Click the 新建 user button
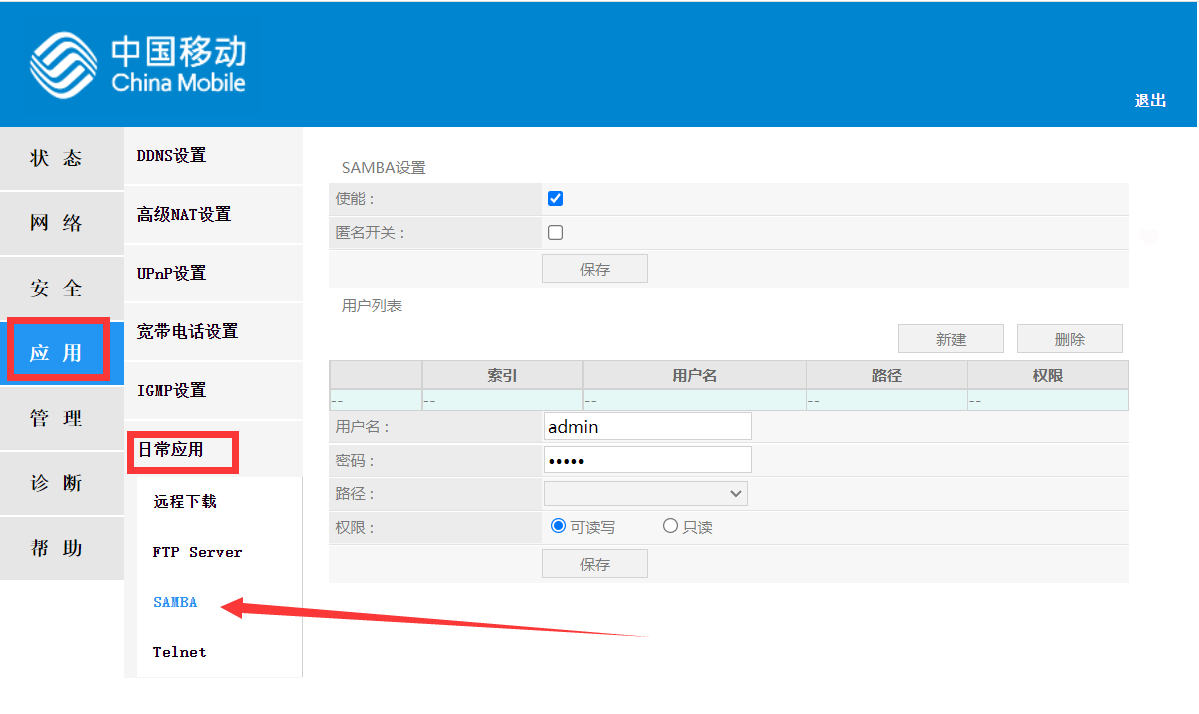1199x714 pixels. (950, 339)
